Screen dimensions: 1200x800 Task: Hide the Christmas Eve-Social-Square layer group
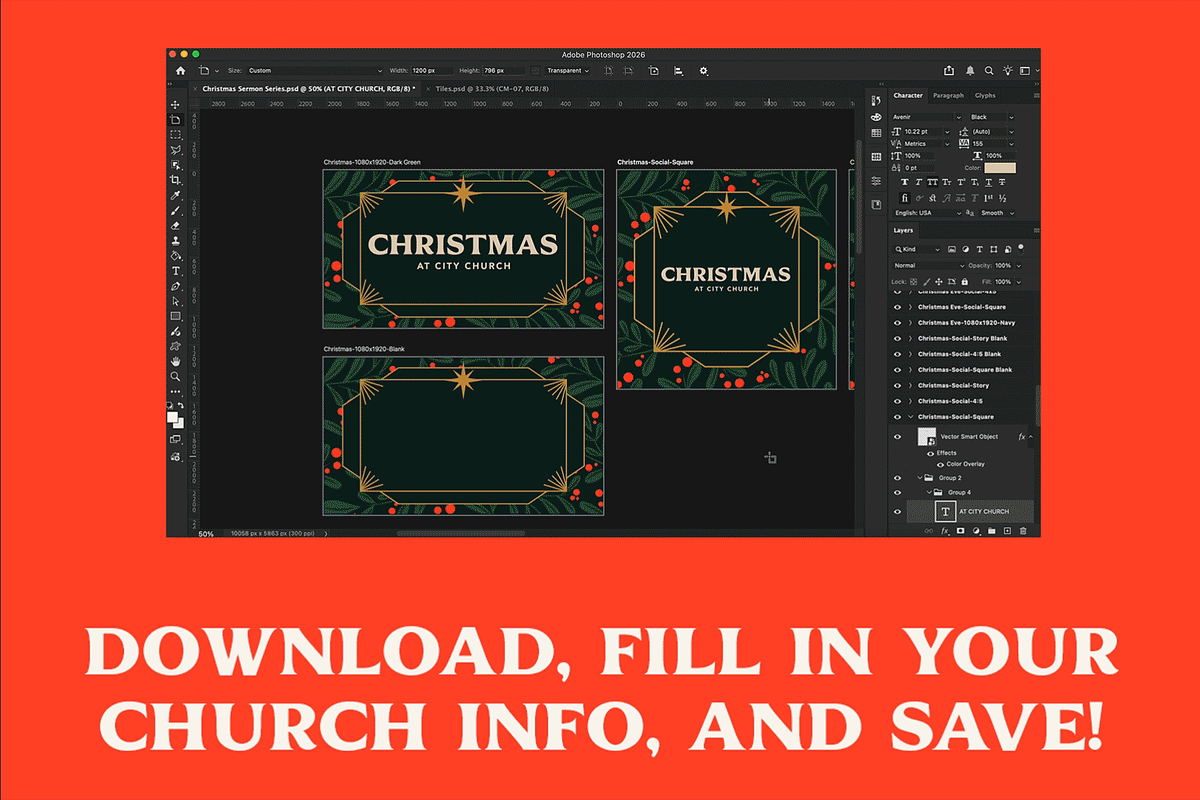tap(897, 307)
